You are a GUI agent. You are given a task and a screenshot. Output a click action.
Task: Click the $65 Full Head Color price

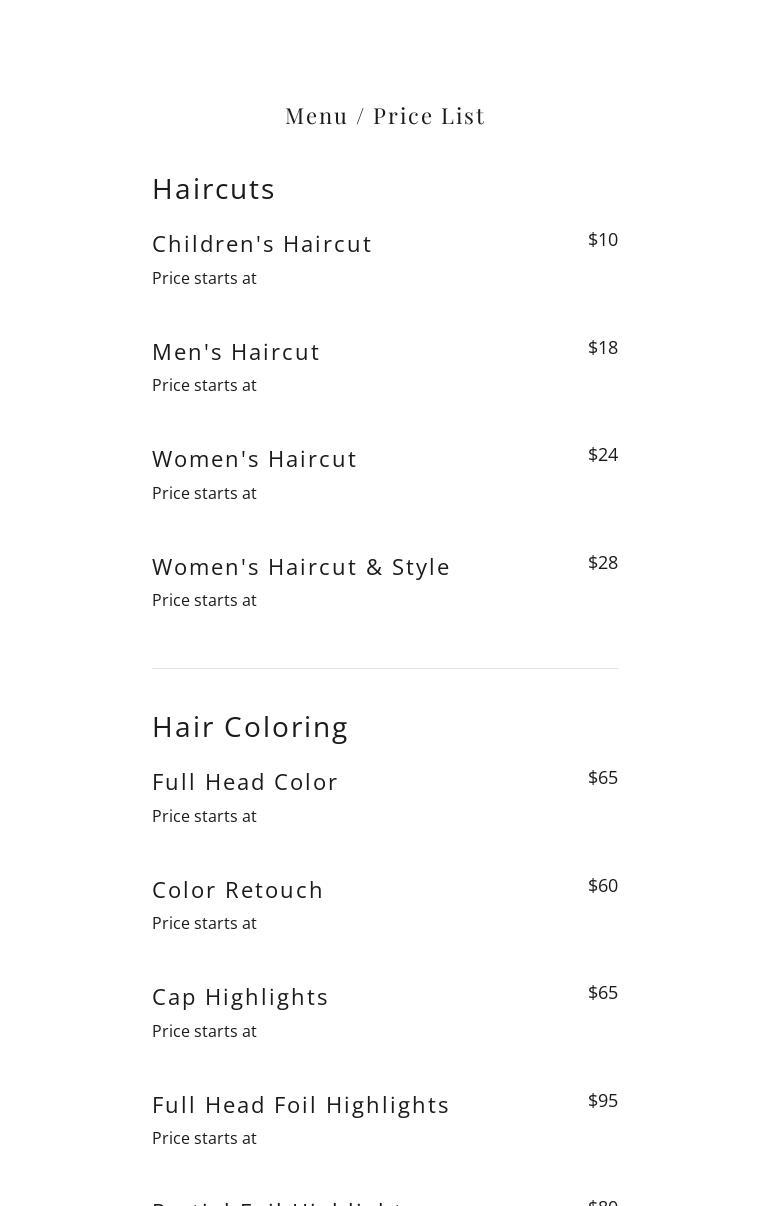[603, 778]
